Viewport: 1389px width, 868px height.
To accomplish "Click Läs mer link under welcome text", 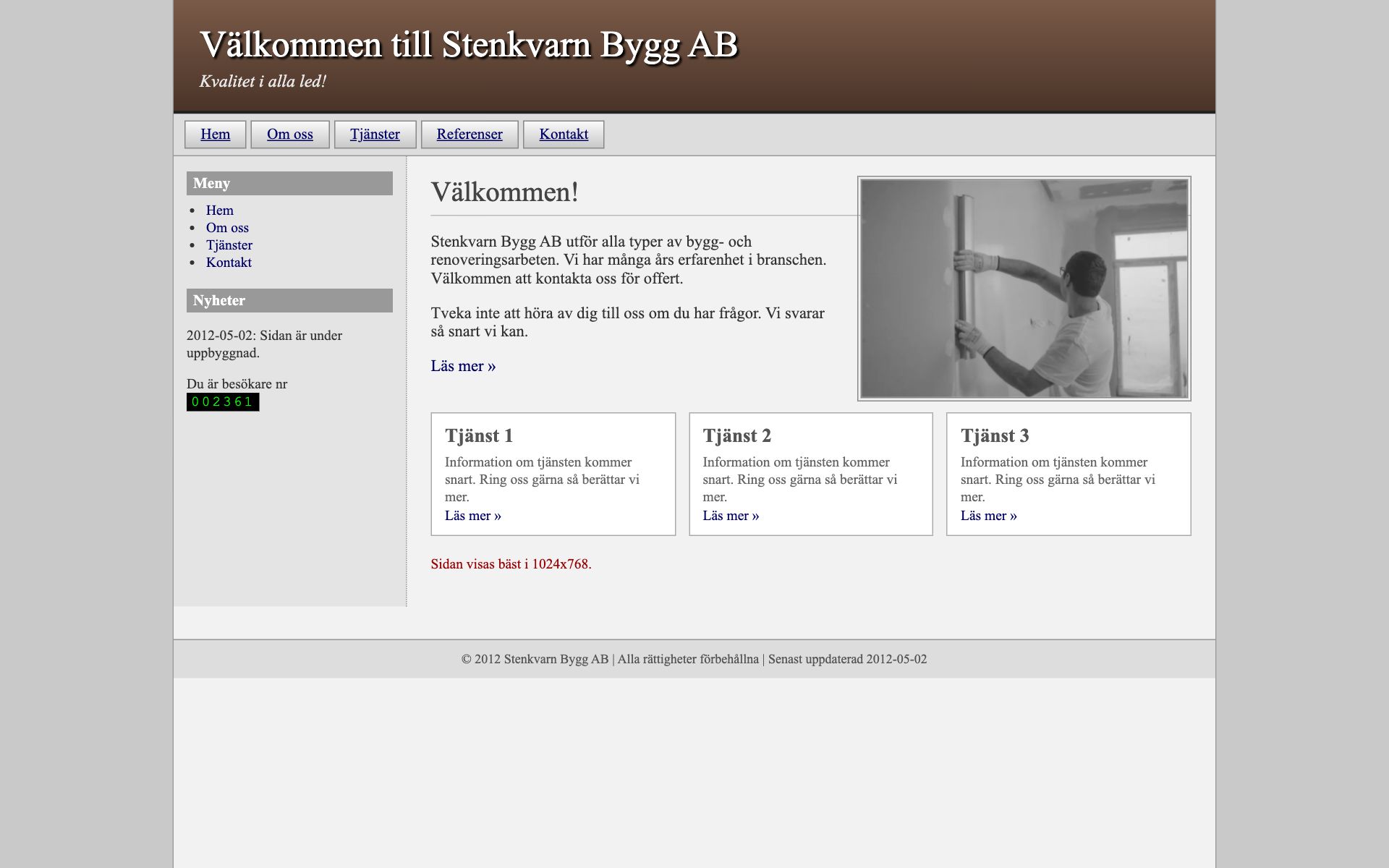I will point(463,366).
